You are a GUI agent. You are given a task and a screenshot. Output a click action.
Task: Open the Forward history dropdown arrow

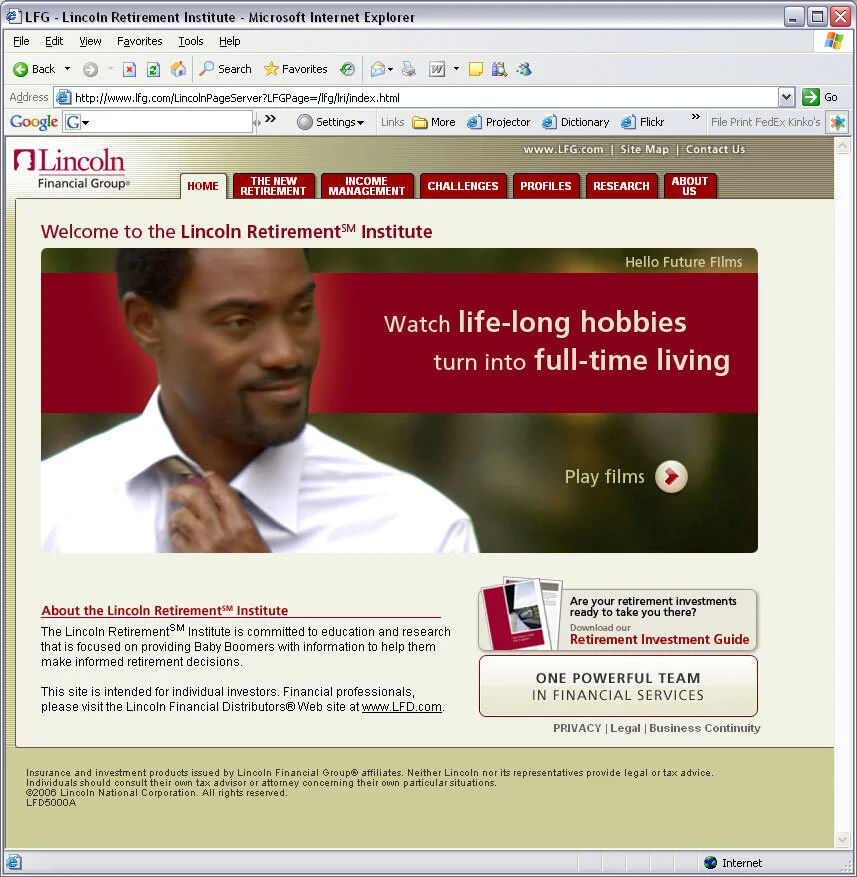(x=110, y=69)
